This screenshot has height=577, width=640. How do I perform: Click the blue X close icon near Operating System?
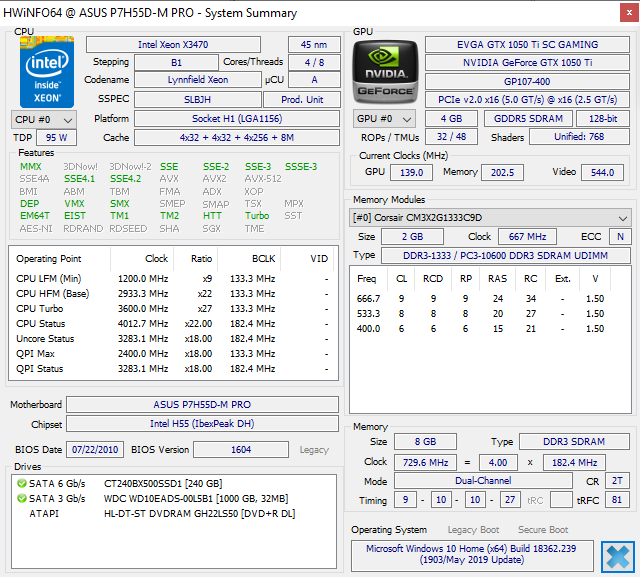point(618,557)
